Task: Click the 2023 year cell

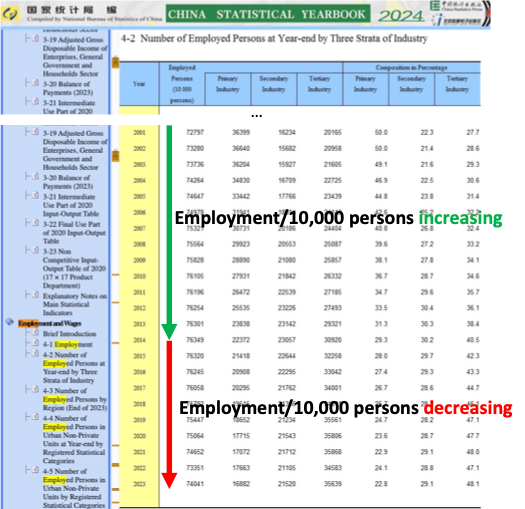Action: [x=139, y=484]
